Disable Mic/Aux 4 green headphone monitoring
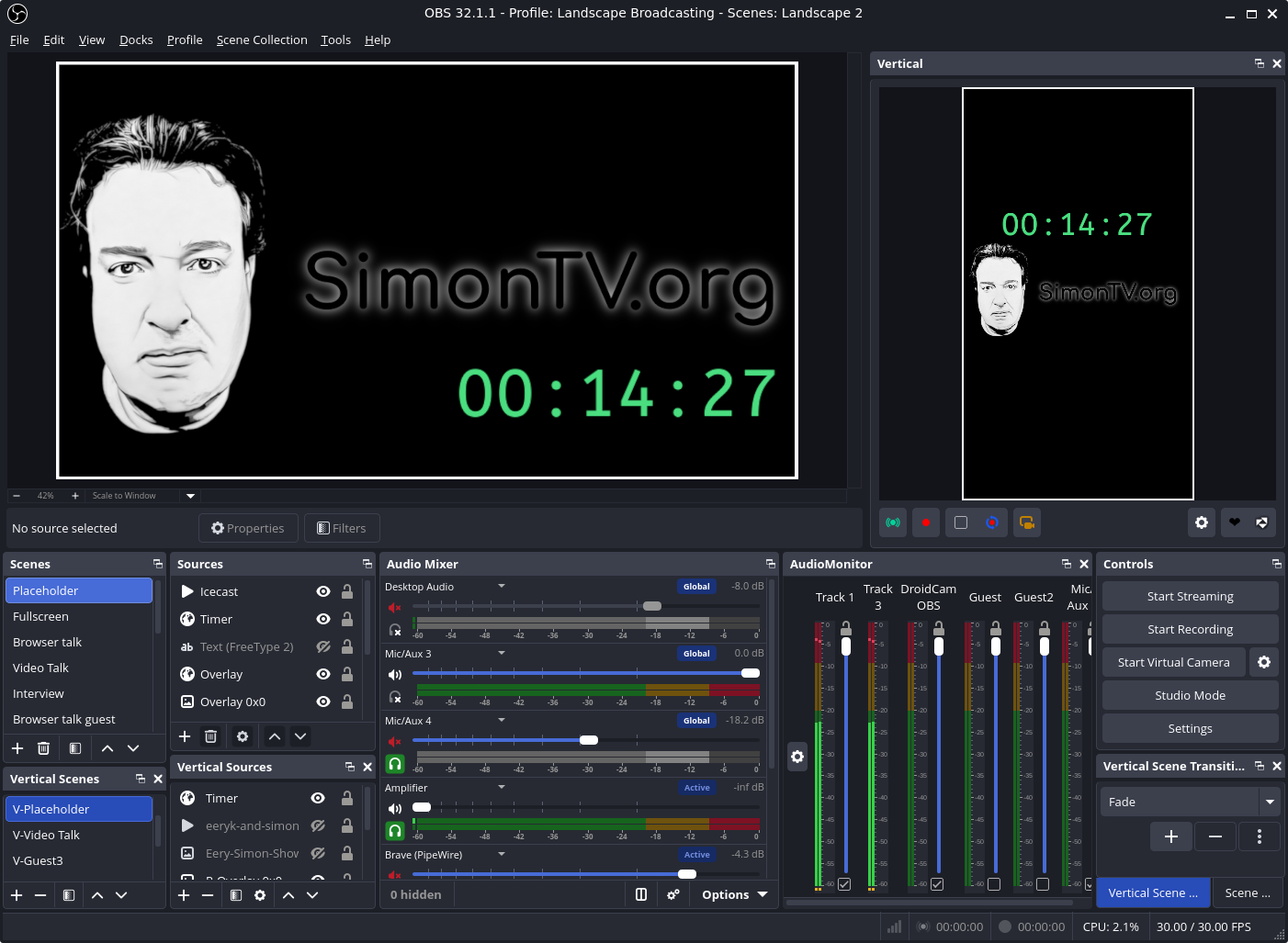The width and height of the screenshot is (1288, 943). (395, 764)
